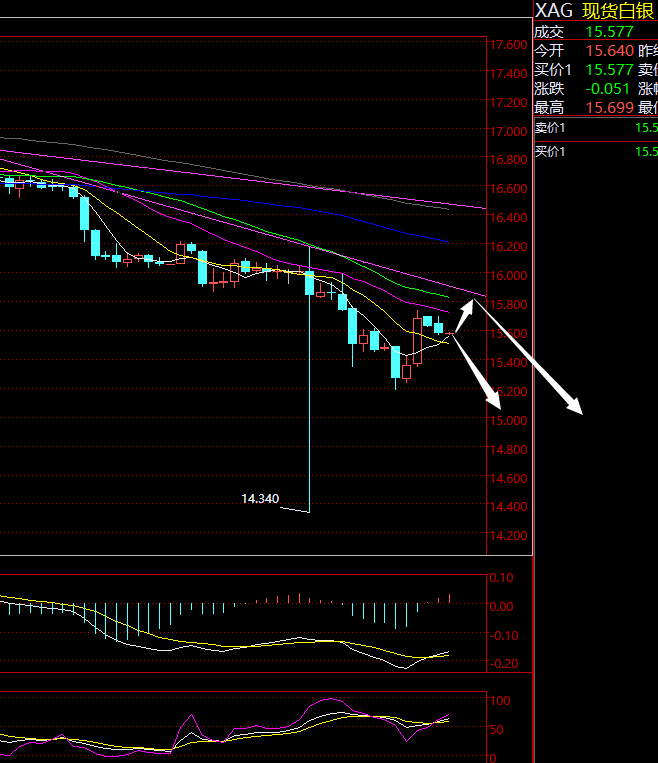Click the XAG symbol code in the header
The height and width of the screenshot is (763, 658).
point(554,11)
